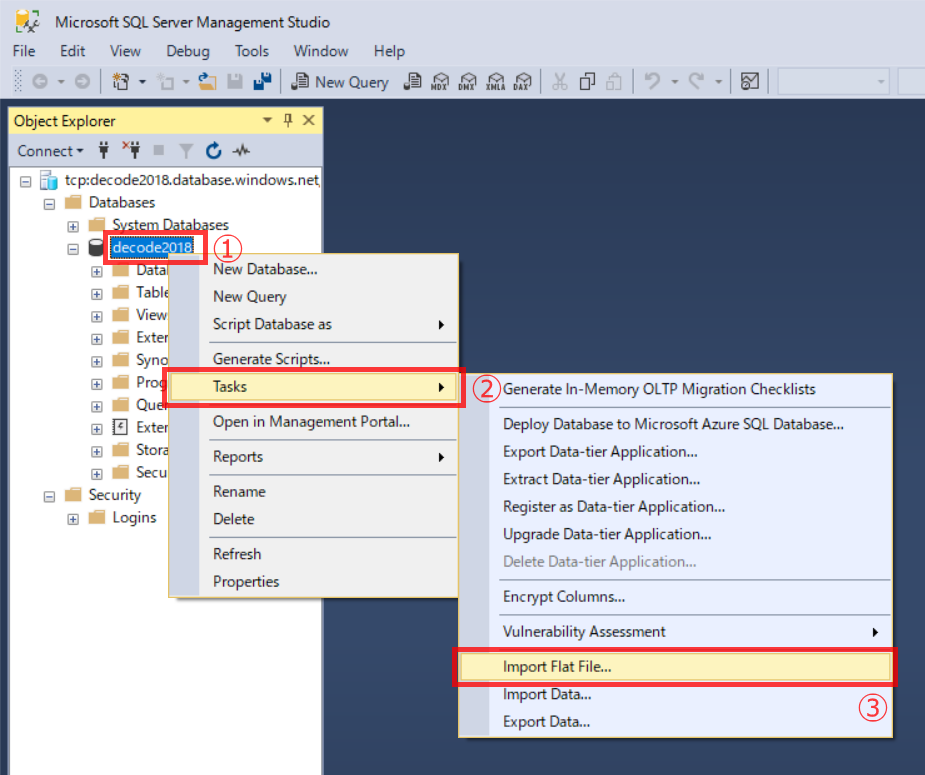Click the Activity Monitor pulse icon

[241, 151]
